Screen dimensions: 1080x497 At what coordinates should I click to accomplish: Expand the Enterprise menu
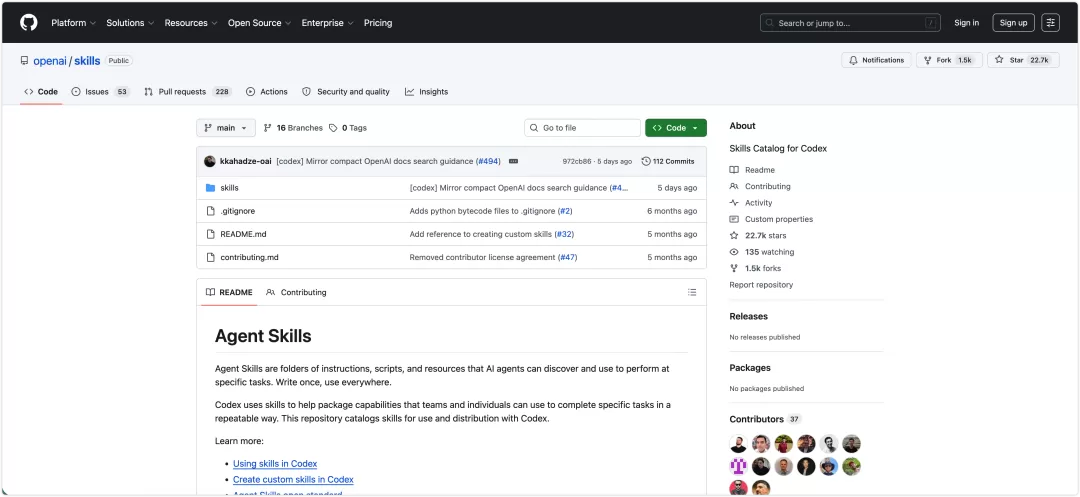(327, 23)
